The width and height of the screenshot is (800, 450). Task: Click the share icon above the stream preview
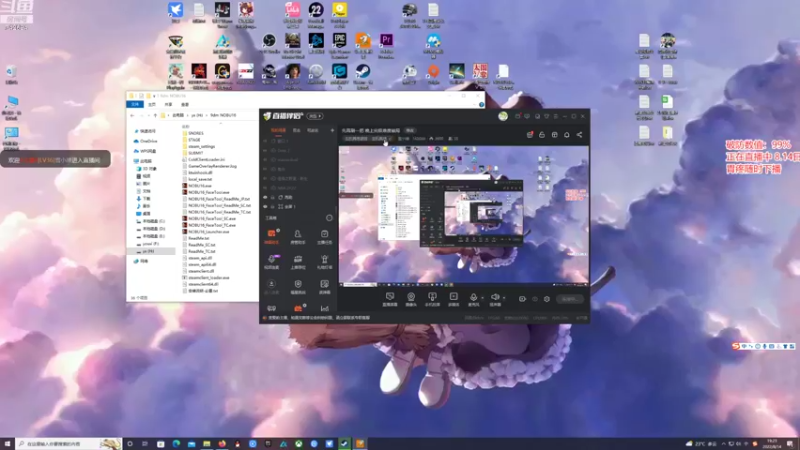pos(579,135)
